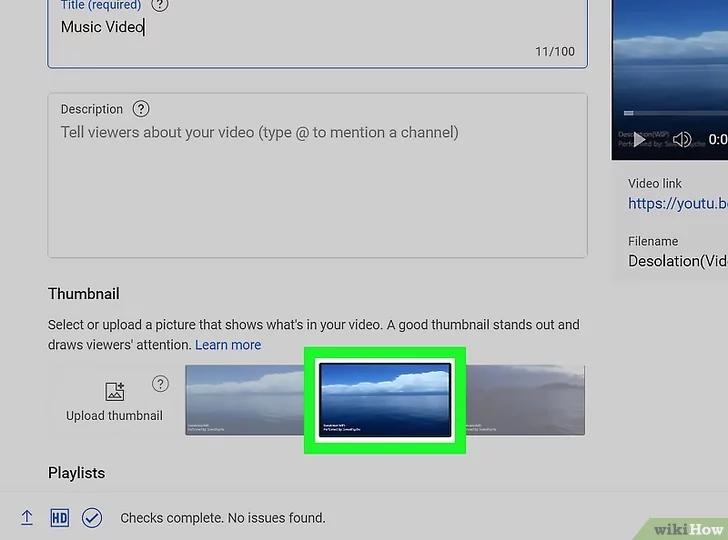Select the first auto-generated thumbnail on the left
The image size is (728, 540).
[245, 400]
